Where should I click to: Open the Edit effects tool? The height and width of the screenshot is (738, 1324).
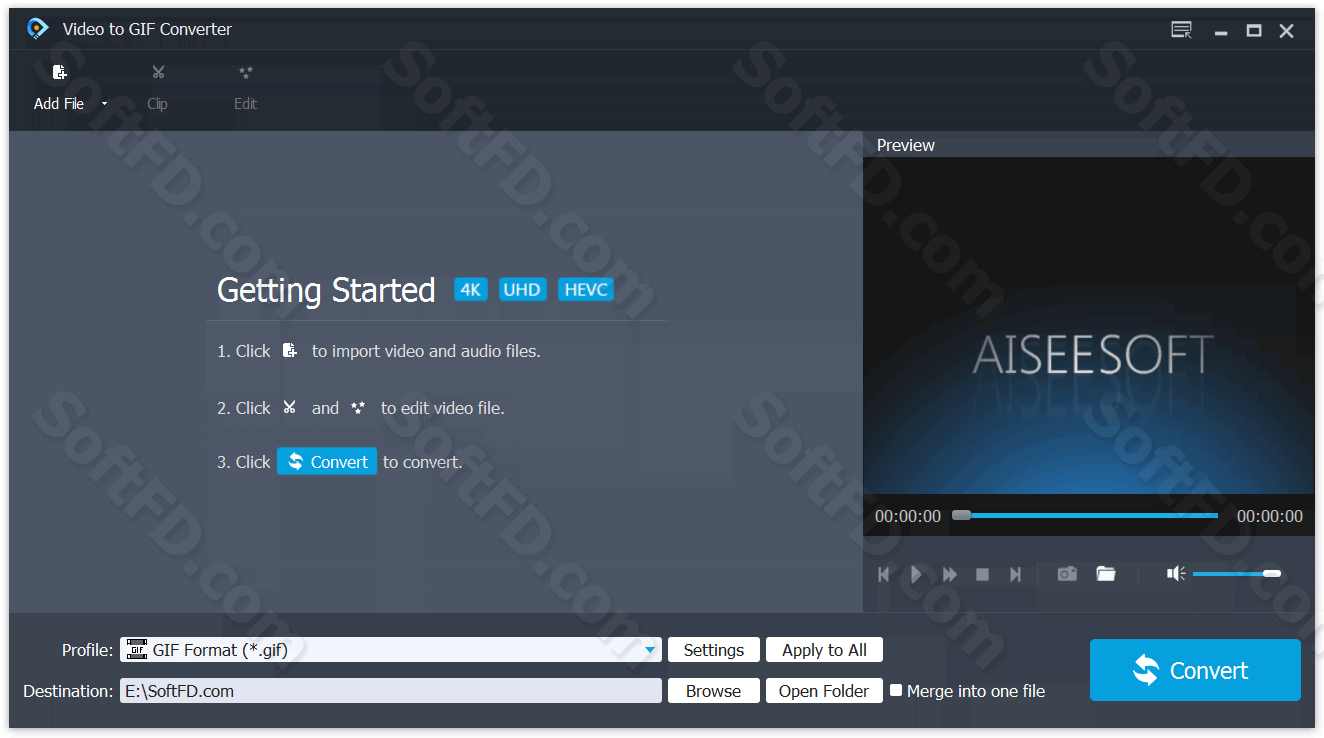point(246,73)
